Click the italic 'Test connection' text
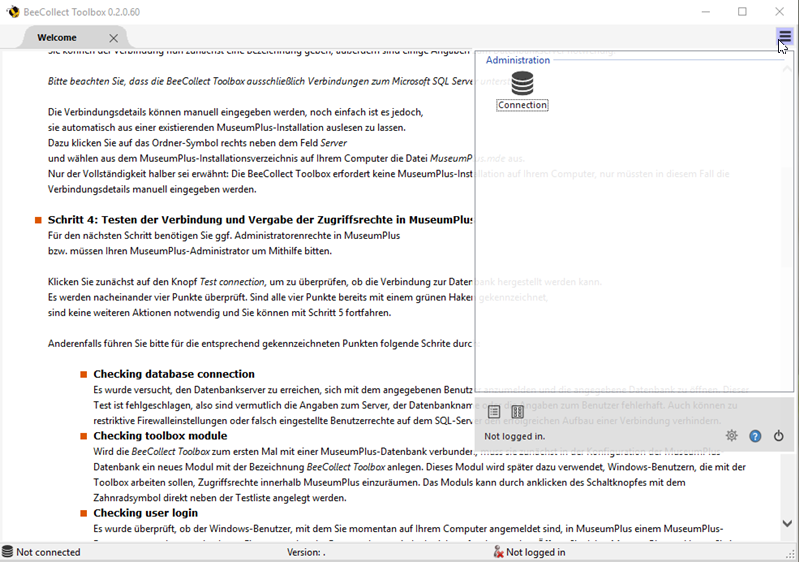The width and height of the screenshot is (799, 562). pos(232,282)
